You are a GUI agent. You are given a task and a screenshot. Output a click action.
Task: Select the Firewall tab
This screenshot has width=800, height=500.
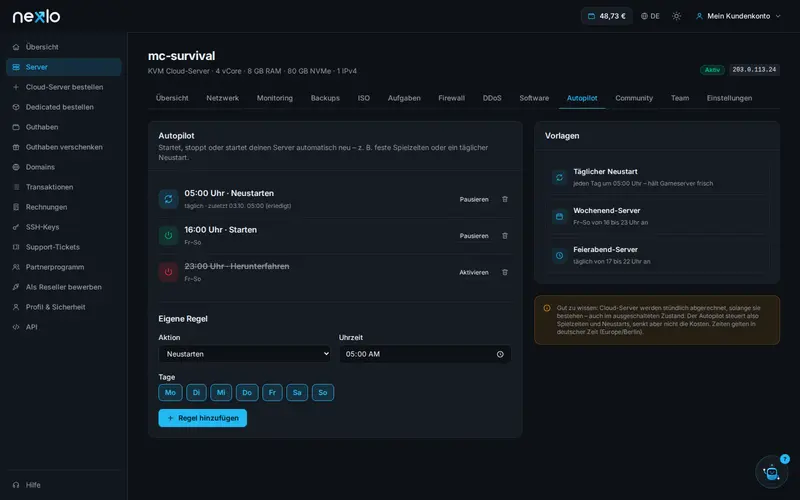pos(452,98)
